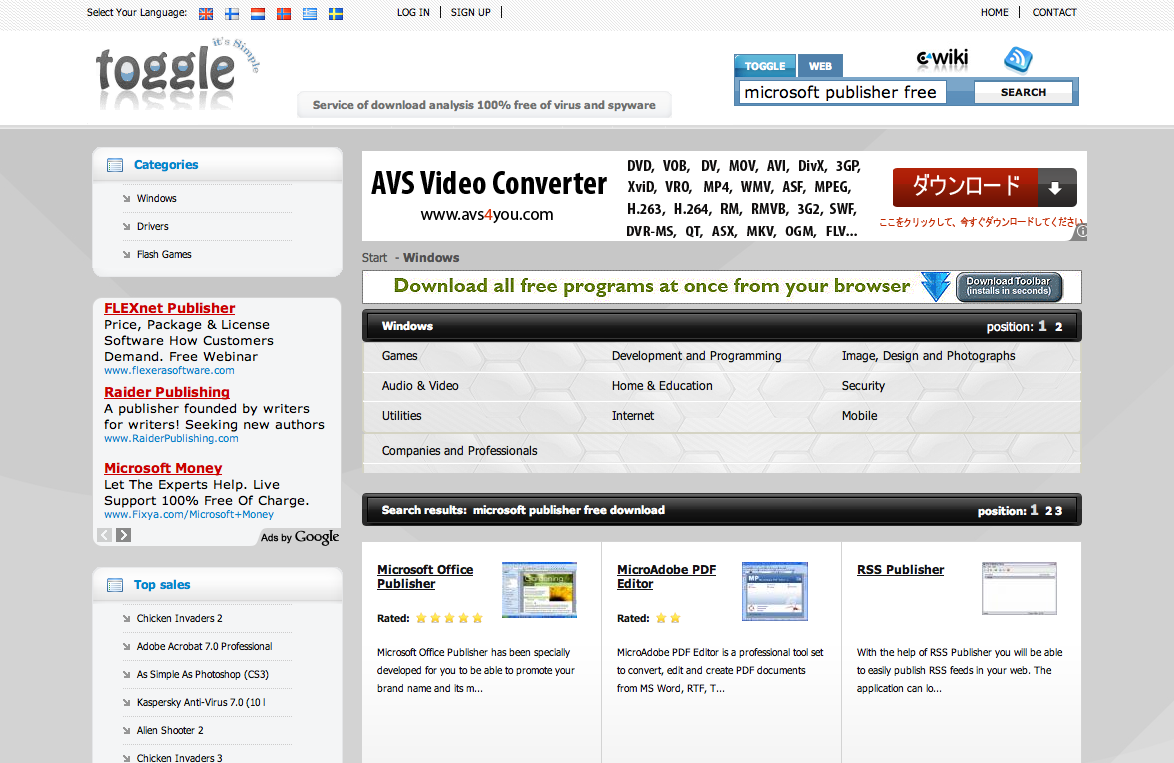The width and height of the screenshot is (1174, 763).
Task: Open the www.Fixya.com/Microsoft+Money ad URL
Action: (x=189, y=514)
